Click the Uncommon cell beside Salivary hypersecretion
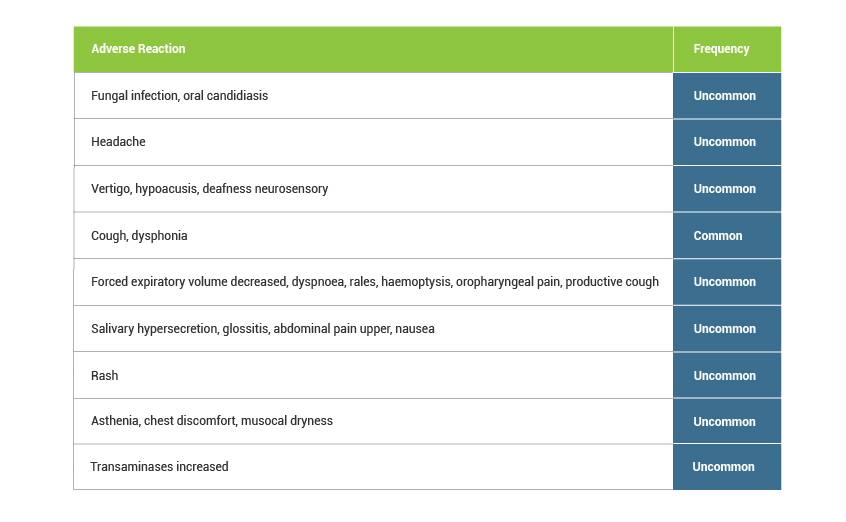846x522 pixels. pos(727,329)
